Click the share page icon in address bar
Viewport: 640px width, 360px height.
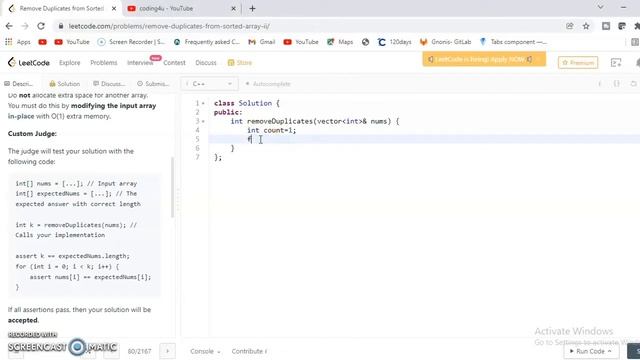[569, 26]
